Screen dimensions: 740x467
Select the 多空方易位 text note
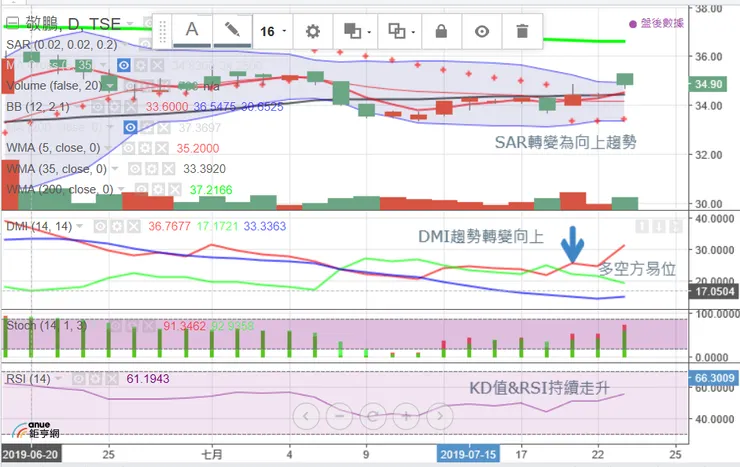(637, 269)
